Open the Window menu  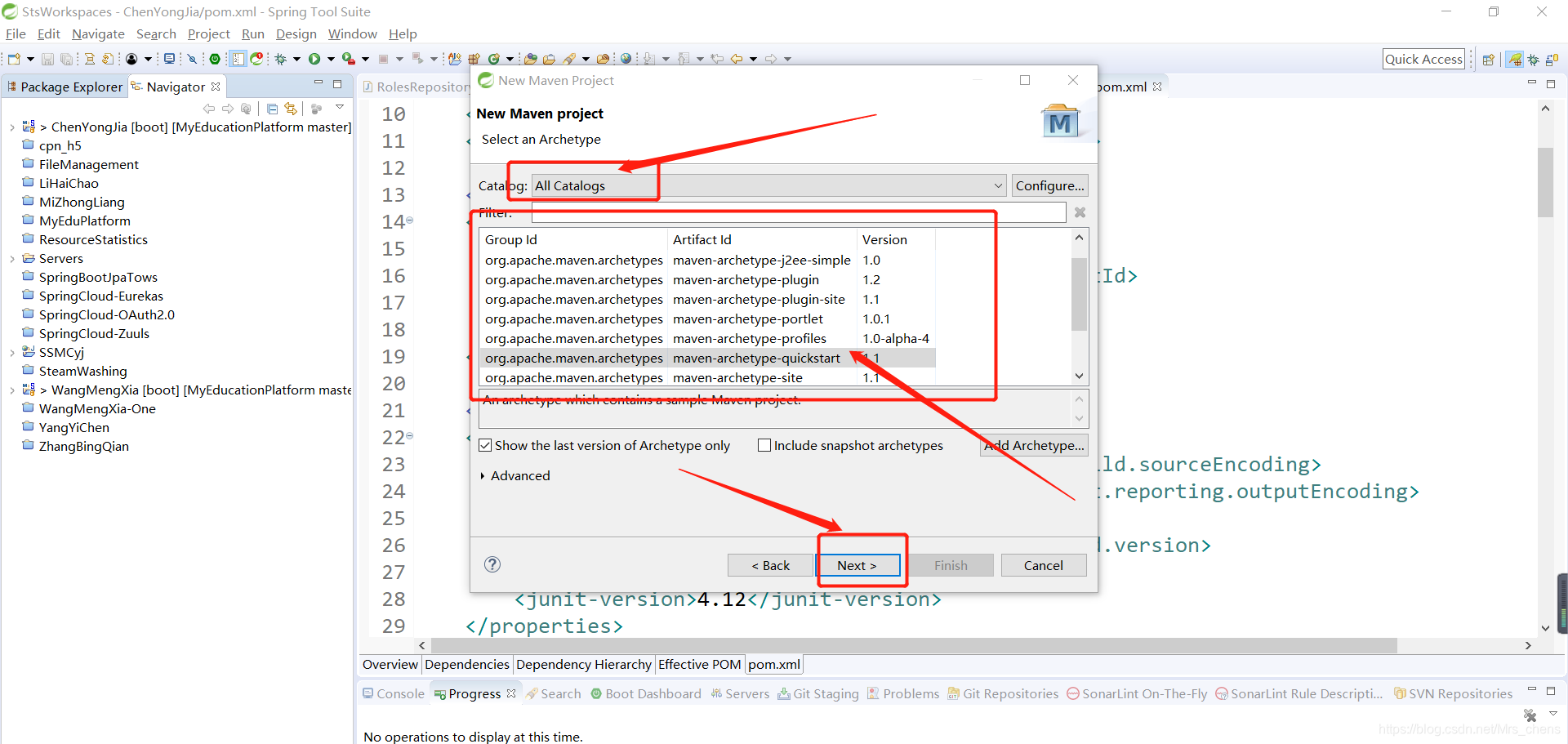click(x=352, y=33)
